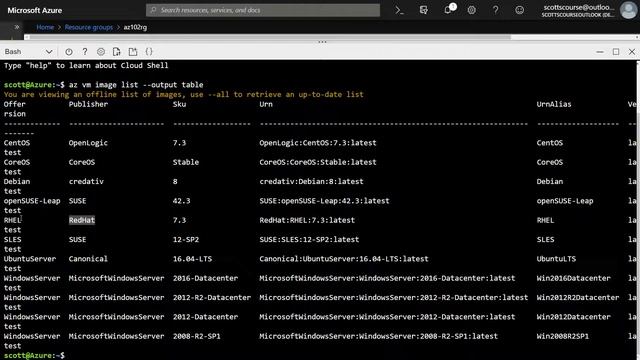Restart Cloud Shell using the power icon
Screen dimensions: 640x360
(69, 51)
